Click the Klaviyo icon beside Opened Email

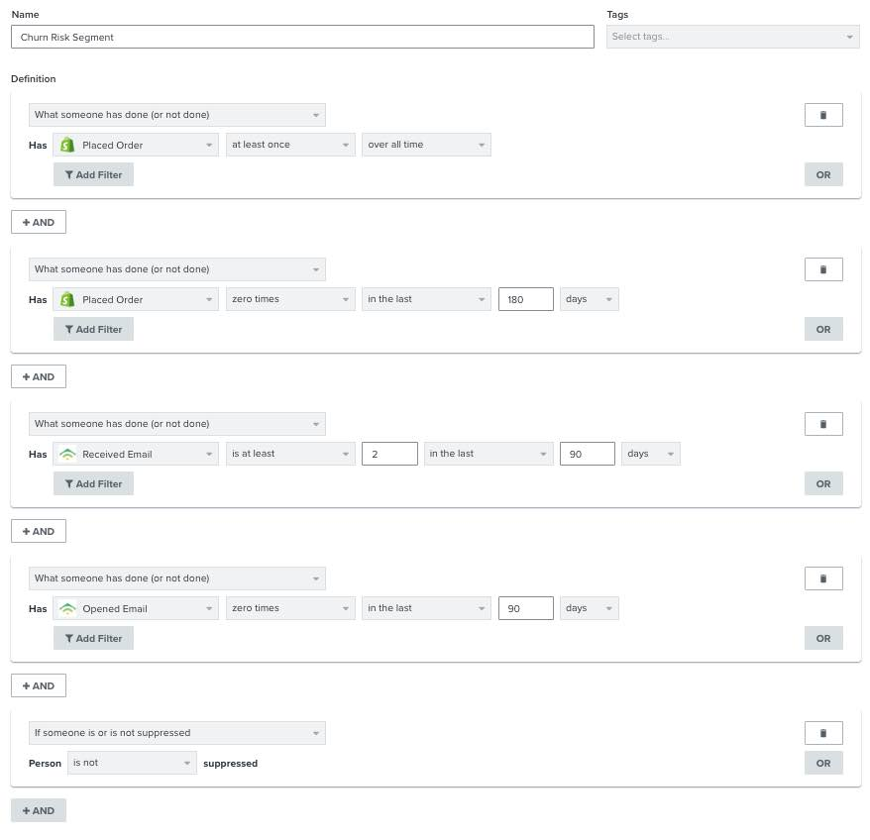68,608
